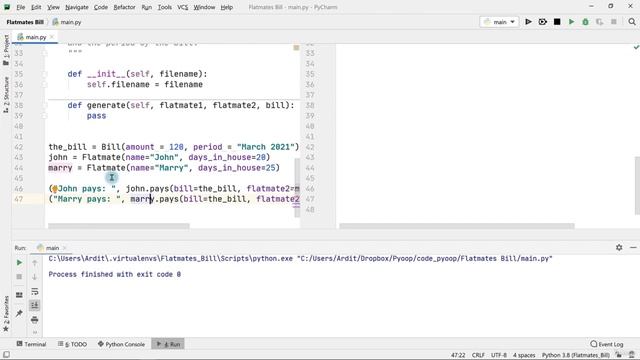Click the black Stop square in toolbar
This screenshot has width=640, height=360.
557,22
